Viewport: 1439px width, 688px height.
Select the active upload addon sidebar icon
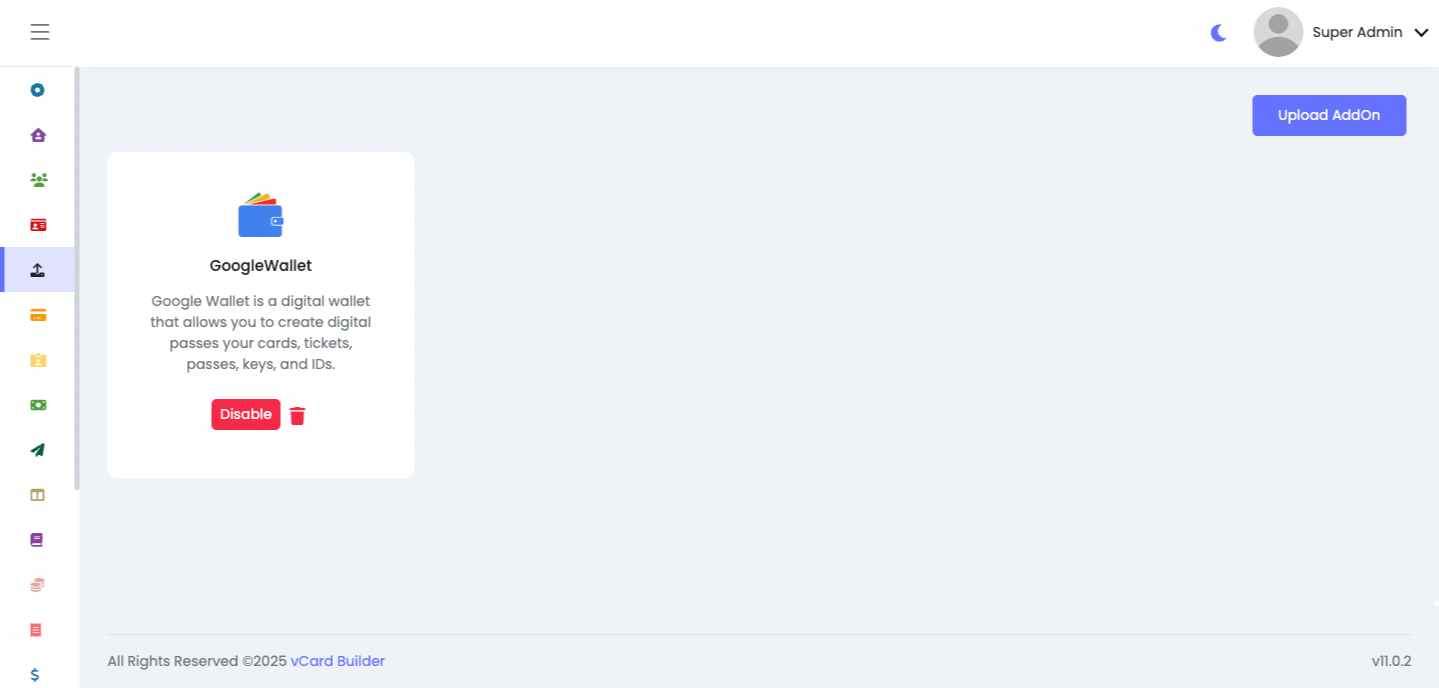(x=38, y=270)
